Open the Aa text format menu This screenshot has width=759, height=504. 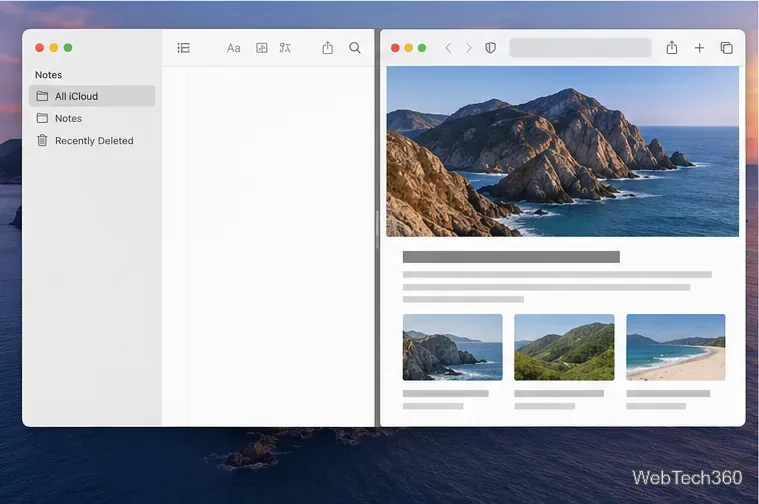(233, 48)
